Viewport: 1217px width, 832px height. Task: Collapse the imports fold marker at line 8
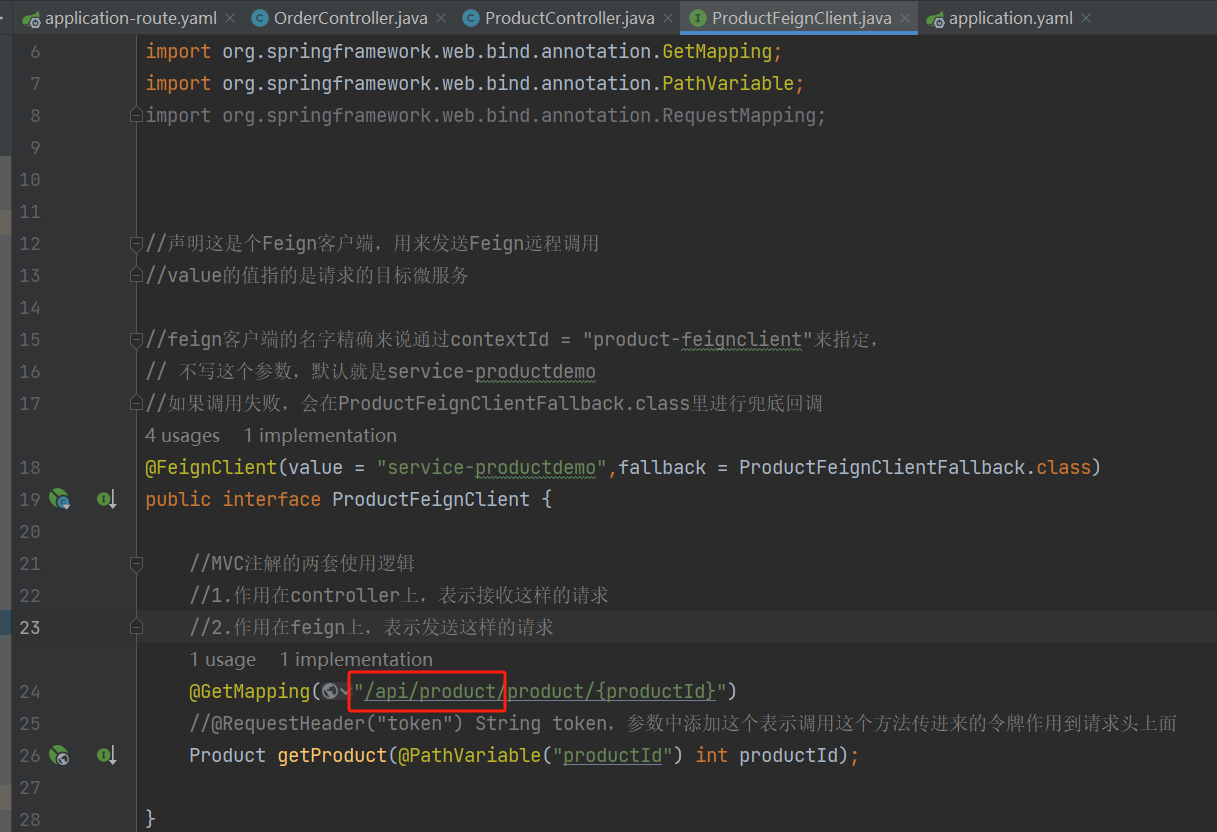(x=136, y=116)
